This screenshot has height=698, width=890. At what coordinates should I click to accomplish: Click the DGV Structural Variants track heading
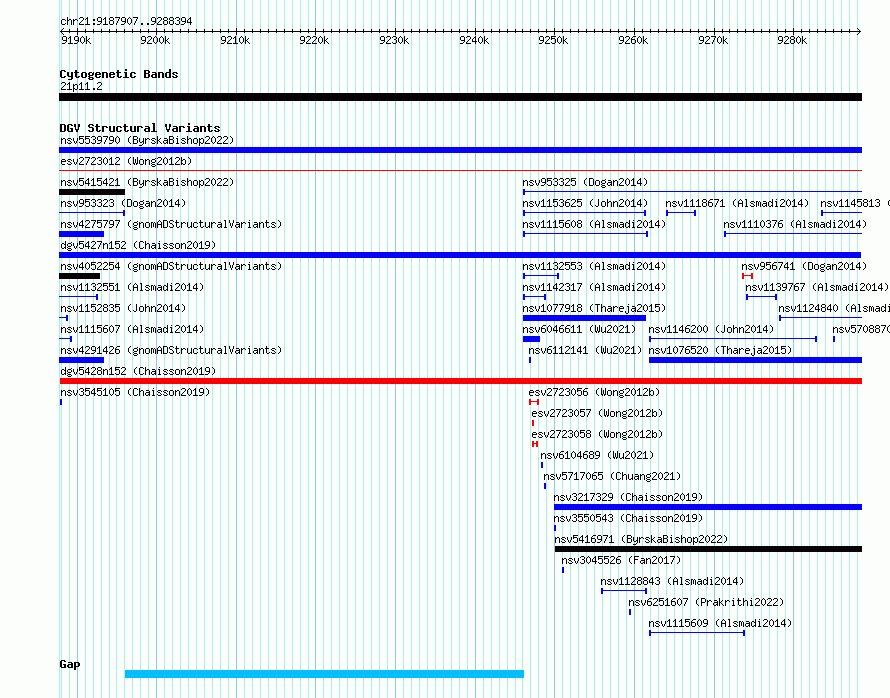click(140, 128)
